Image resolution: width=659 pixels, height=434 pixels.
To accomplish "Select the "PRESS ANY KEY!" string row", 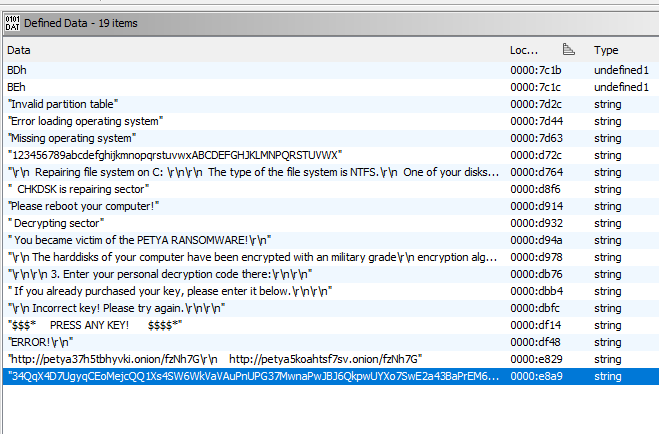I will coord(95,325).
